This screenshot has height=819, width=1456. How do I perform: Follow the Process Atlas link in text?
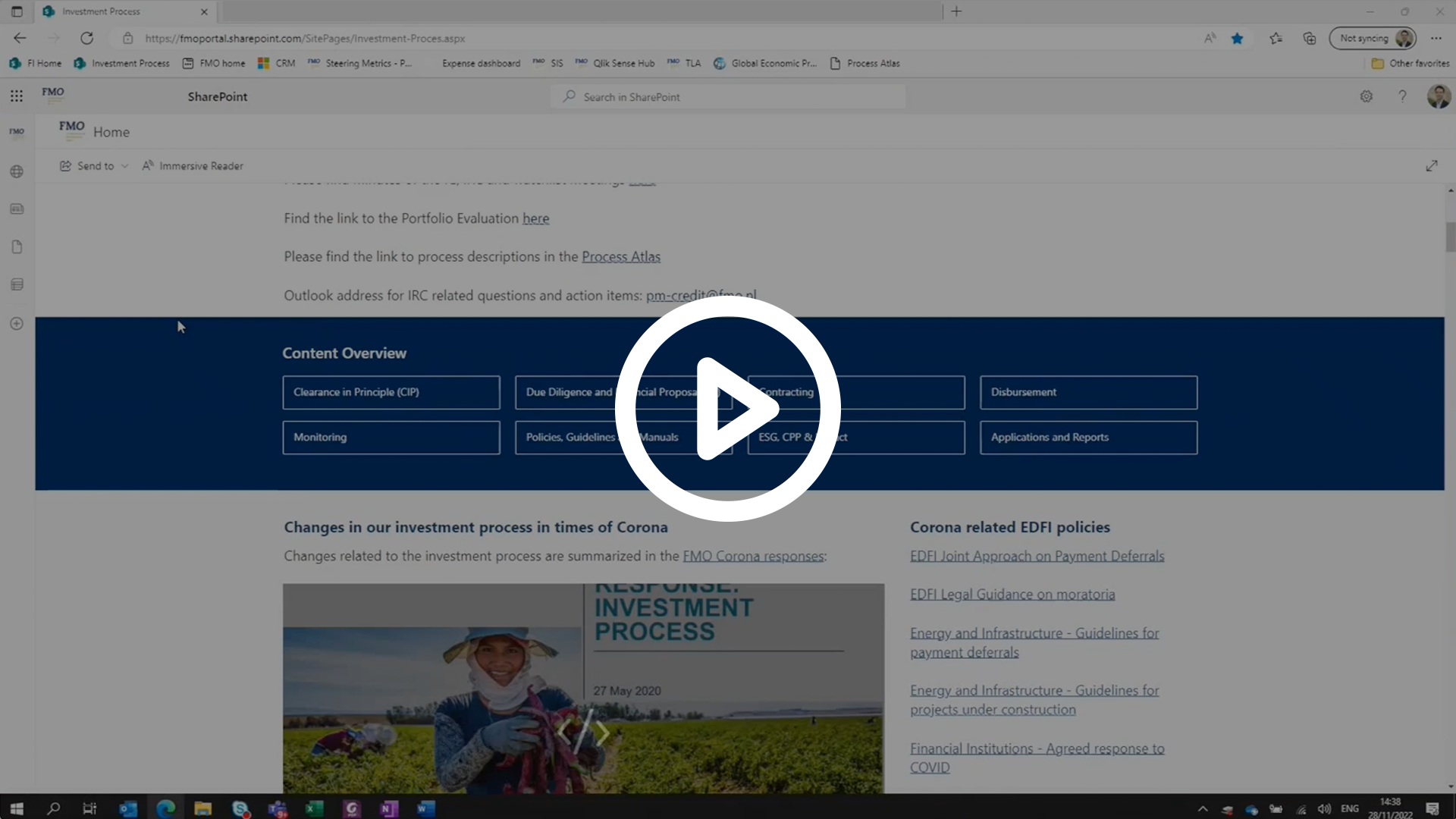[620, 257]
